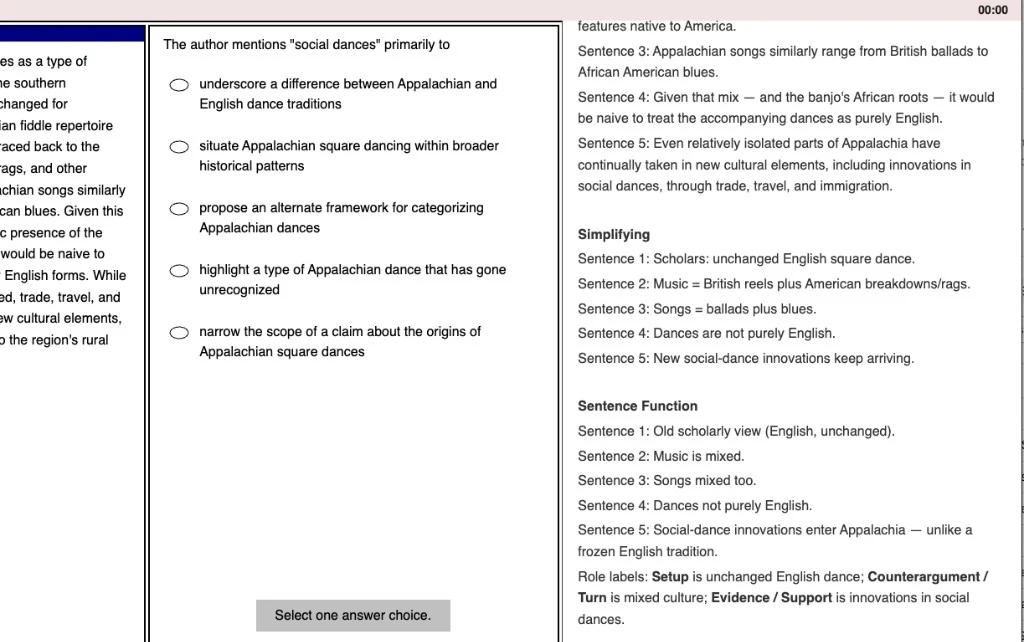Click the bold 'Setup' role label

[x=670, y=577]
